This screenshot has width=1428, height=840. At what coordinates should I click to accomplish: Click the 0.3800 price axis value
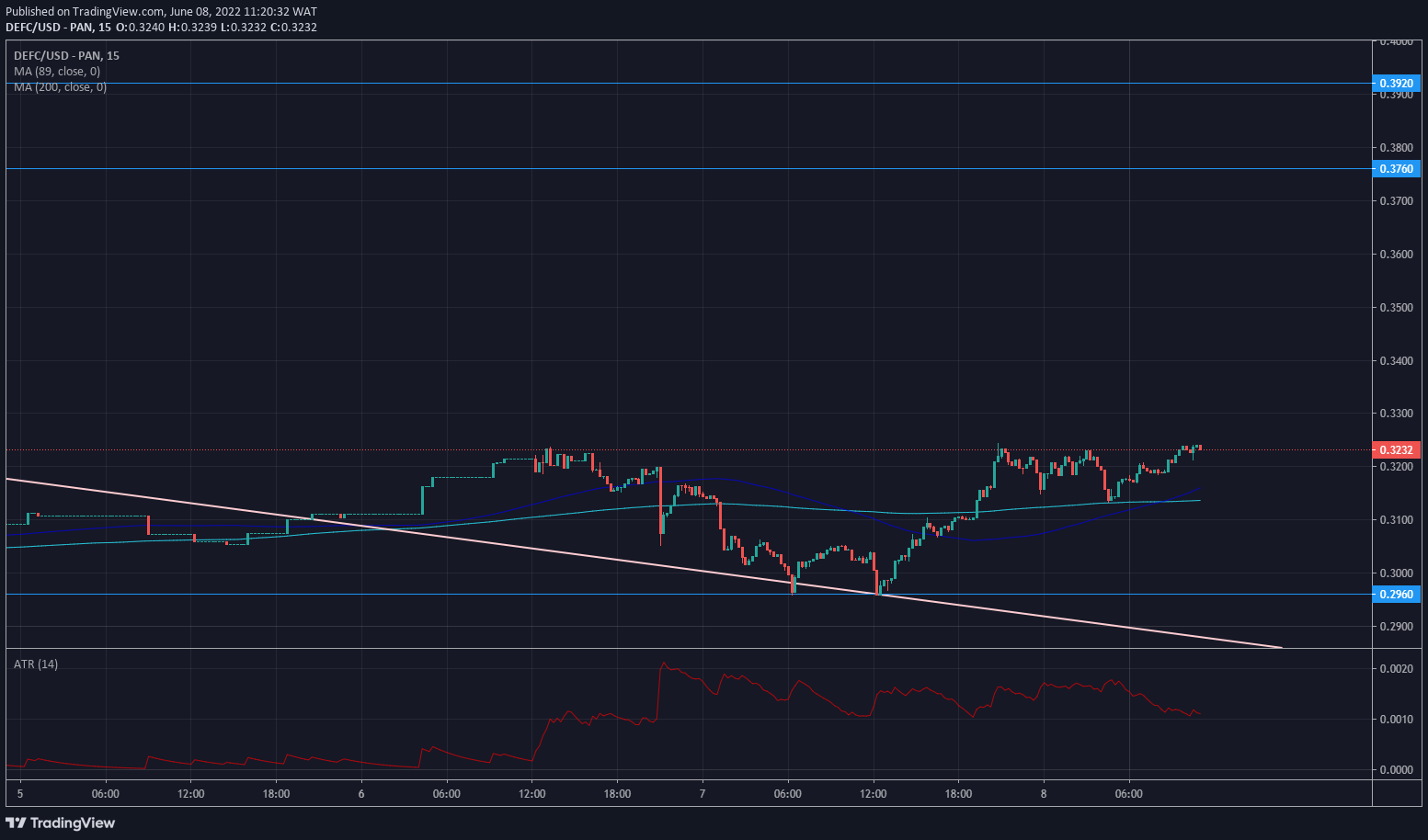(1396, 148)
